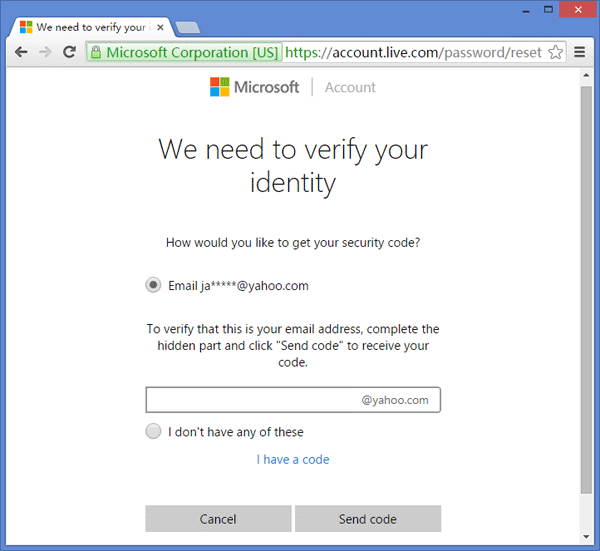The width and height of the screenshot is (600, 551).
Task: Bookmark this page with the star icon
Action: [556, 52]
